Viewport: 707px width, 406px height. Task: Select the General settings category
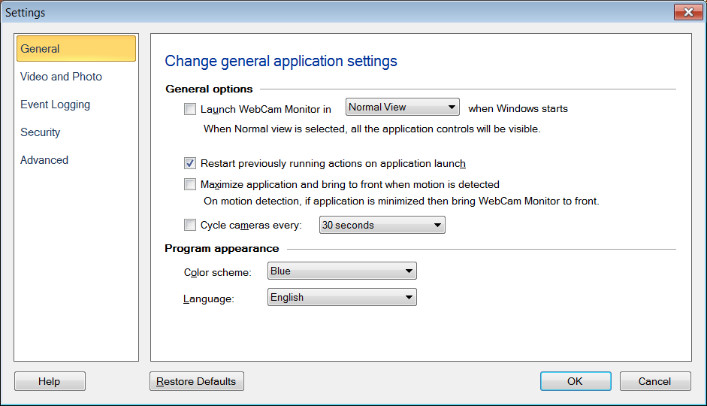(x=76, y=48)
